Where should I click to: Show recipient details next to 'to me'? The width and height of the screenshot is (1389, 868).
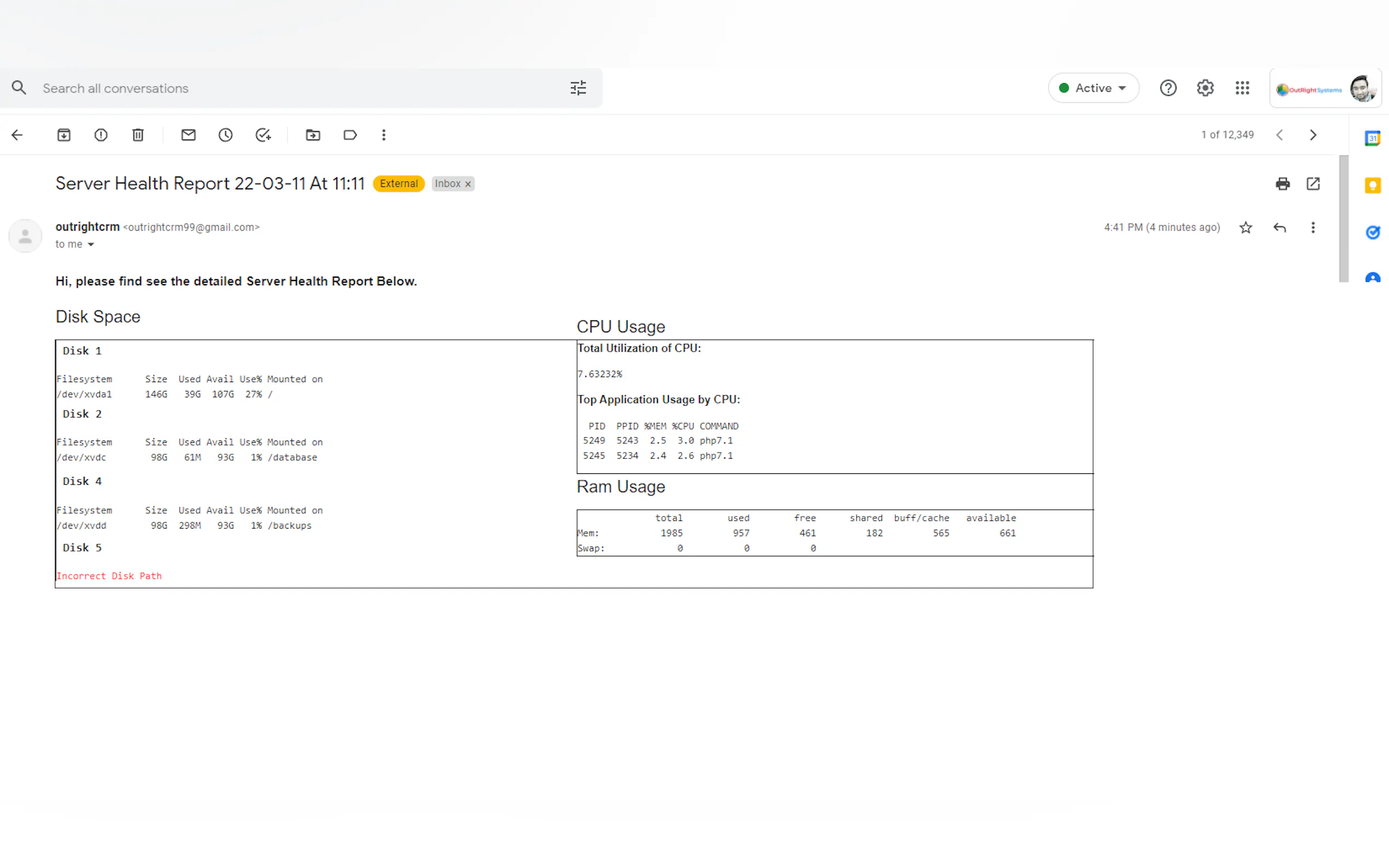point(91,244)
